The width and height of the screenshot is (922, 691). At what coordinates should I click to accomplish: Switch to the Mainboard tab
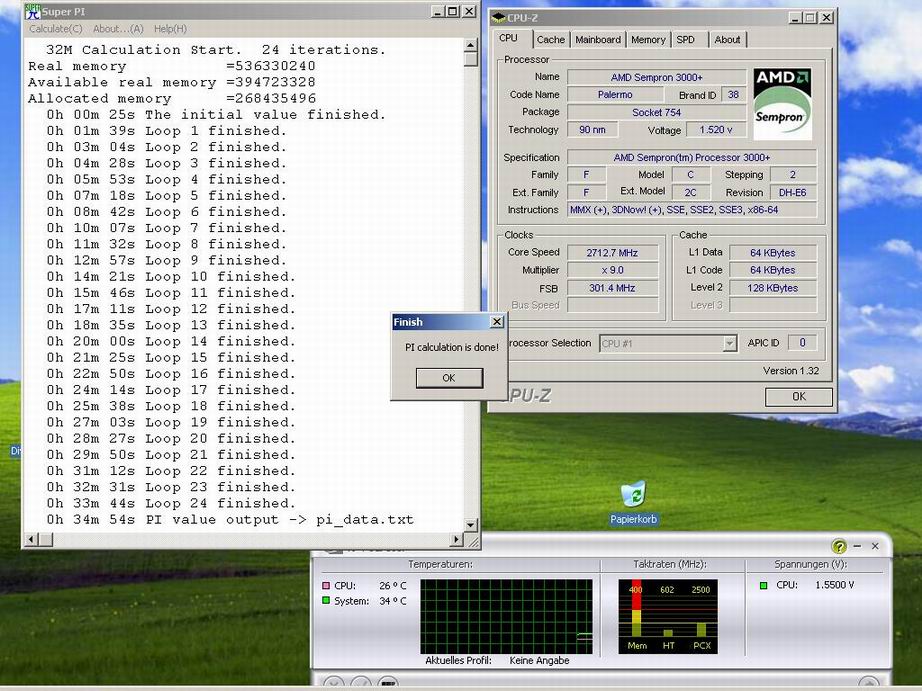598,39
